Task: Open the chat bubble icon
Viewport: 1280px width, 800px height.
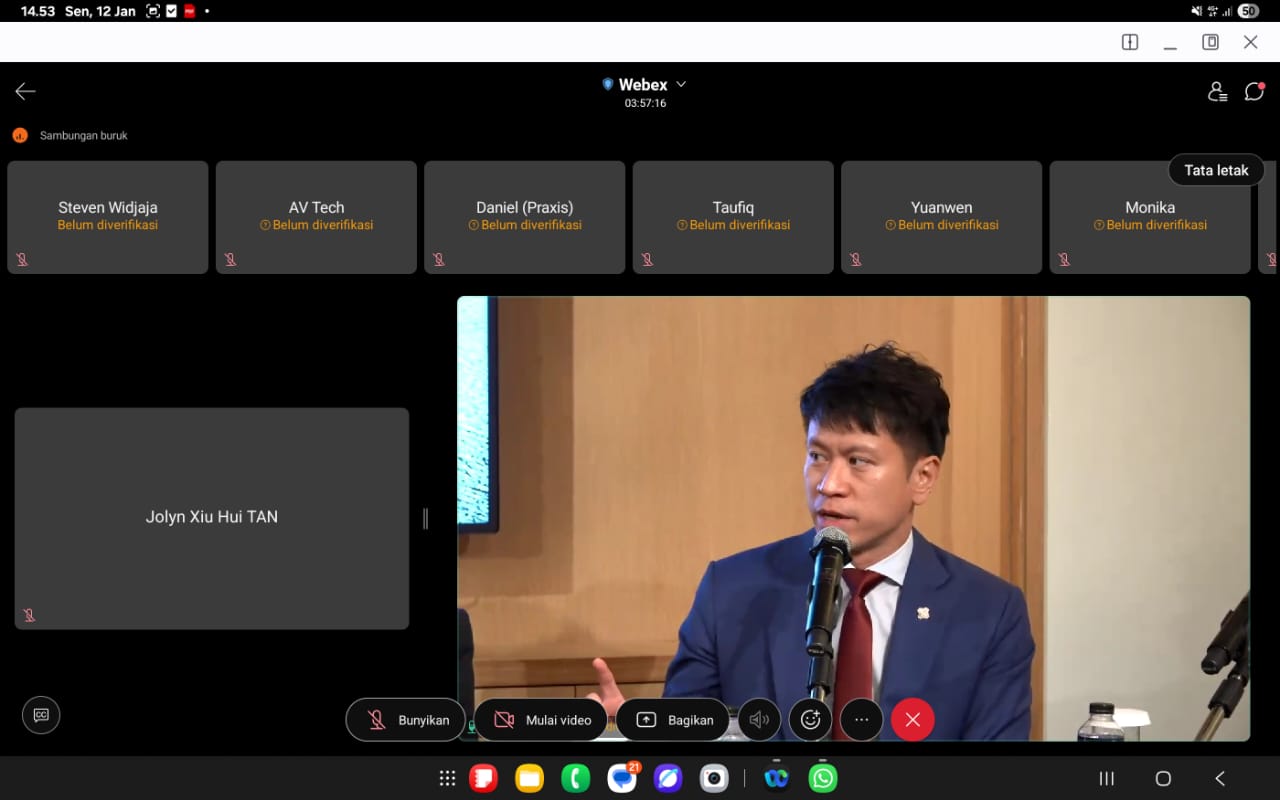Action: point(1254,92)
